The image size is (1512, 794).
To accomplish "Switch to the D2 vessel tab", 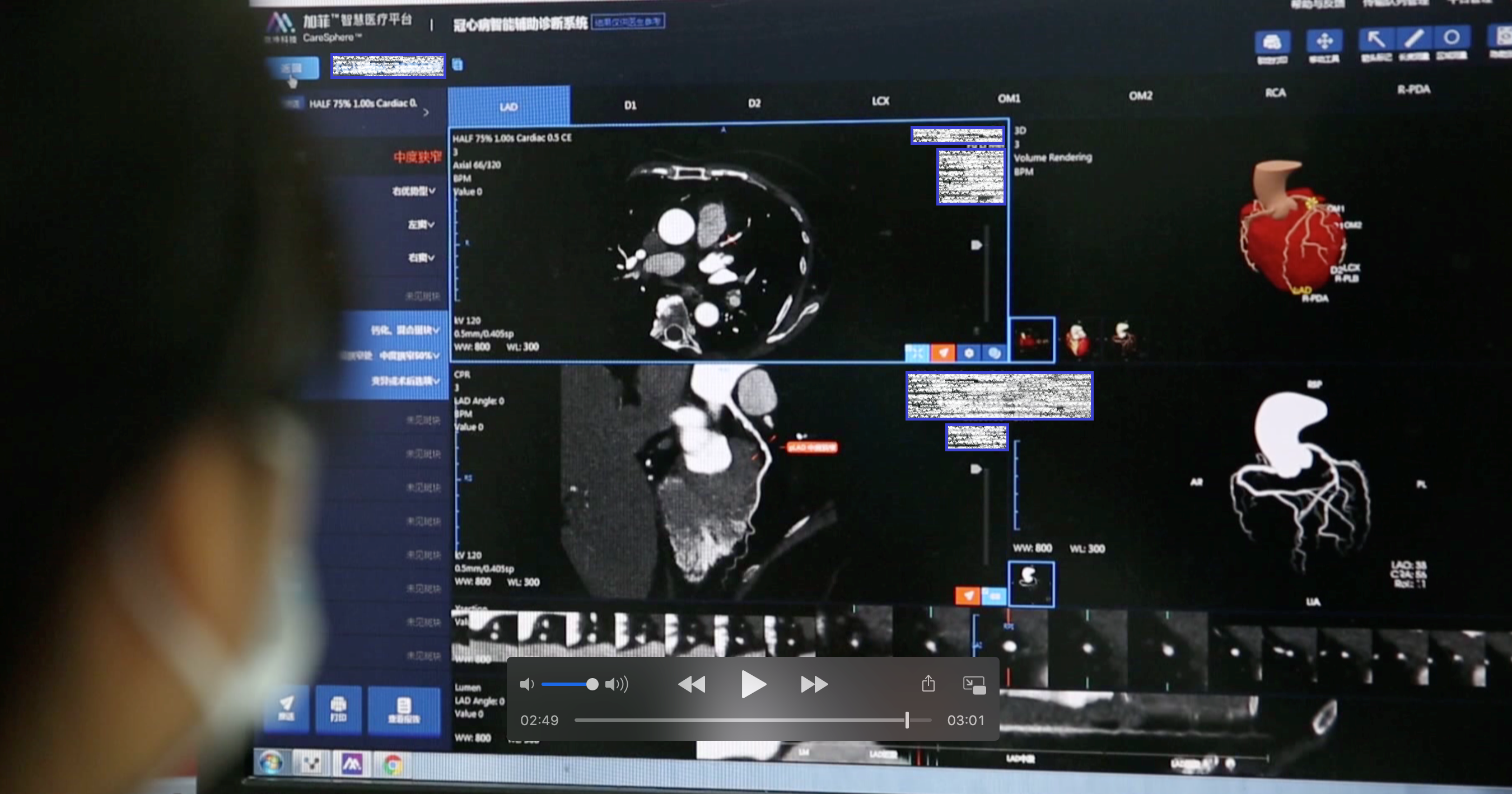I will [754, 103].
